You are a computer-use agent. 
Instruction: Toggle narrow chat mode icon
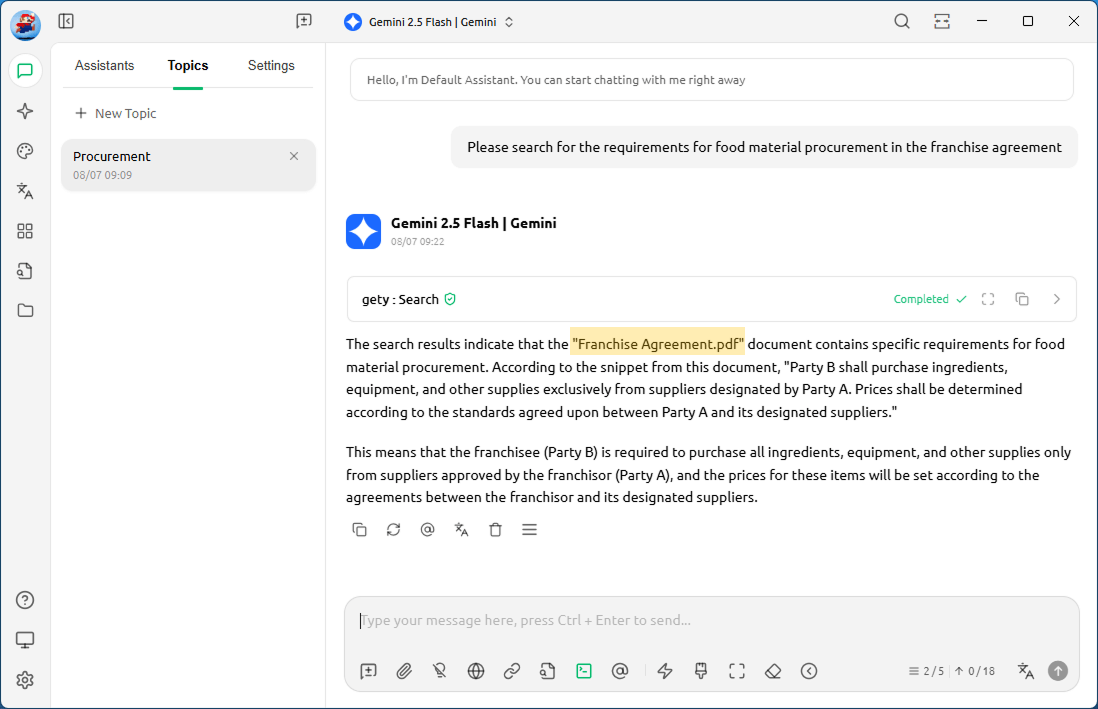(x=942, y=21)
